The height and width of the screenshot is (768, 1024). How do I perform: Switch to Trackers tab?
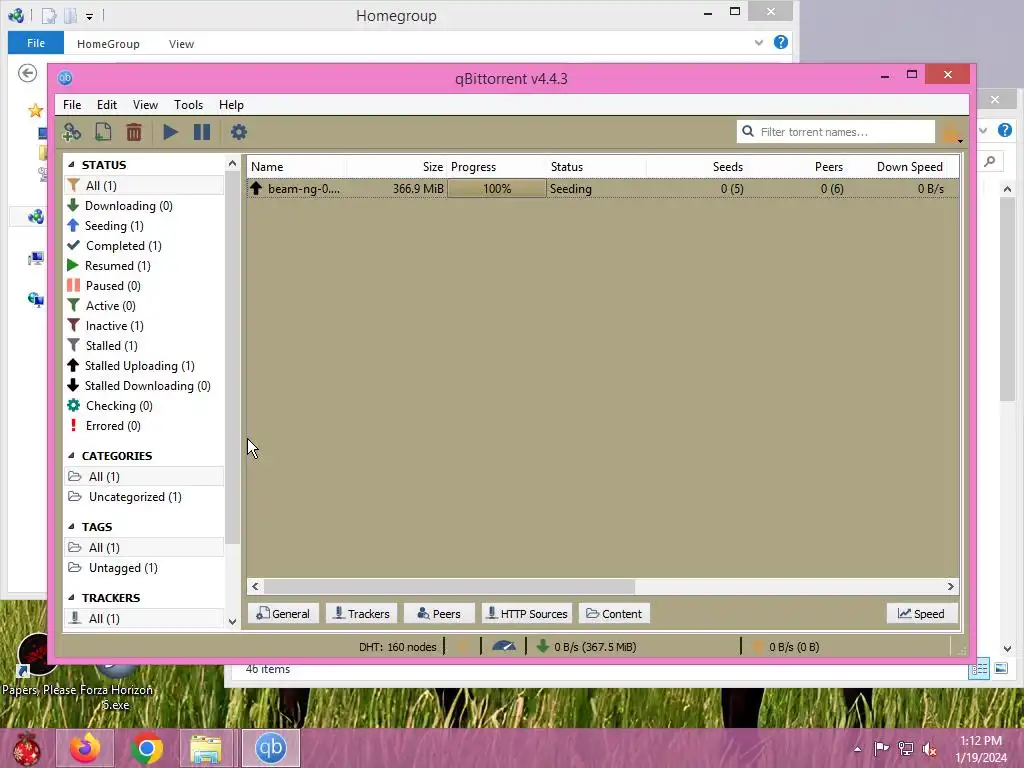point(362,614)
